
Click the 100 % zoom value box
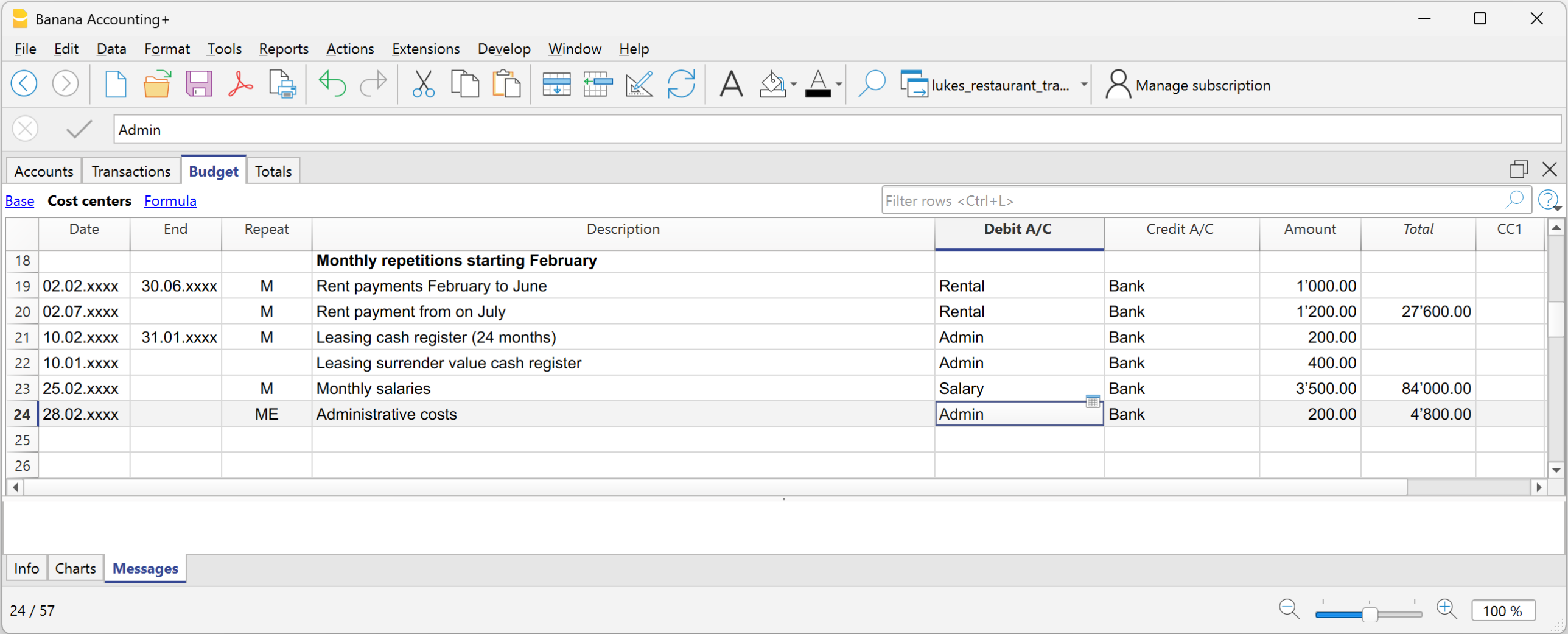[1503, 611]
